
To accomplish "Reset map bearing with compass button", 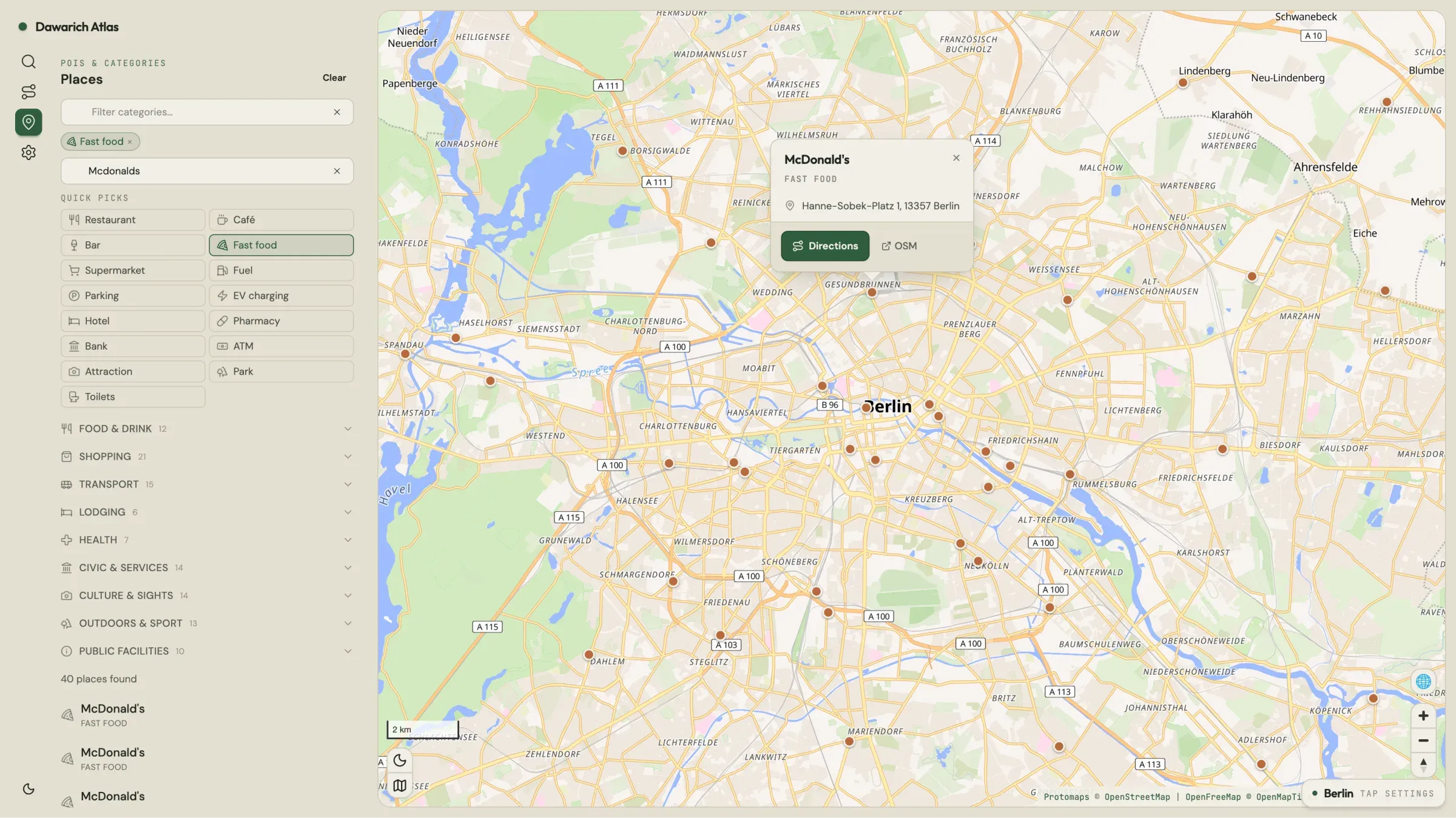I will (x=1423, y=764).
